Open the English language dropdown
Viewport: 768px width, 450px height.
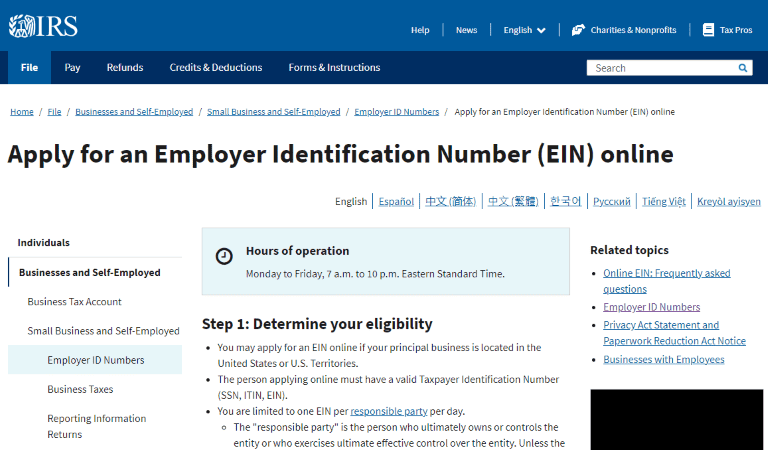(524, 30)
